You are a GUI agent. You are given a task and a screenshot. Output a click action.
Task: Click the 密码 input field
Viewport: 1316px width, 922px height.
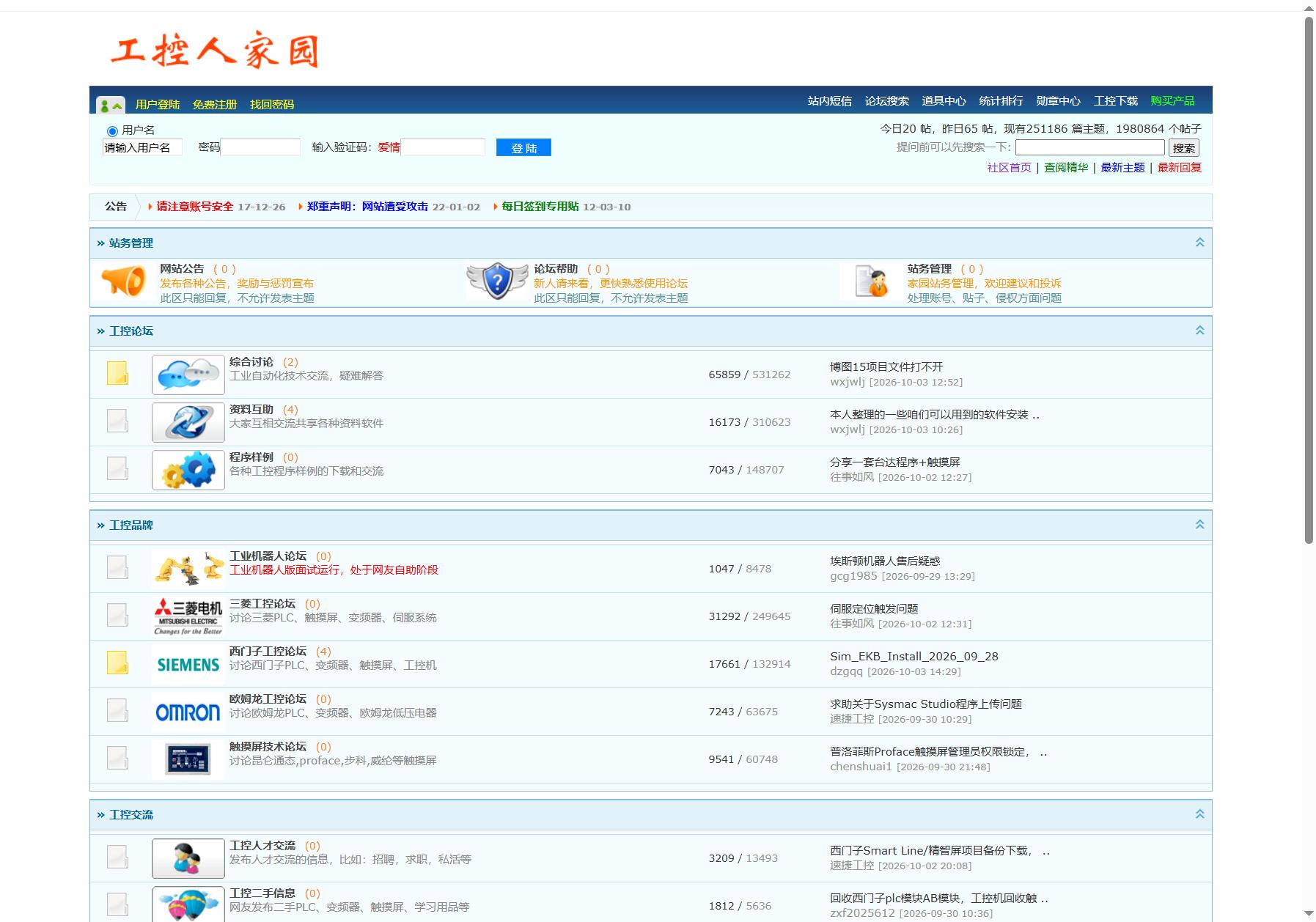[x=260, y=147]
